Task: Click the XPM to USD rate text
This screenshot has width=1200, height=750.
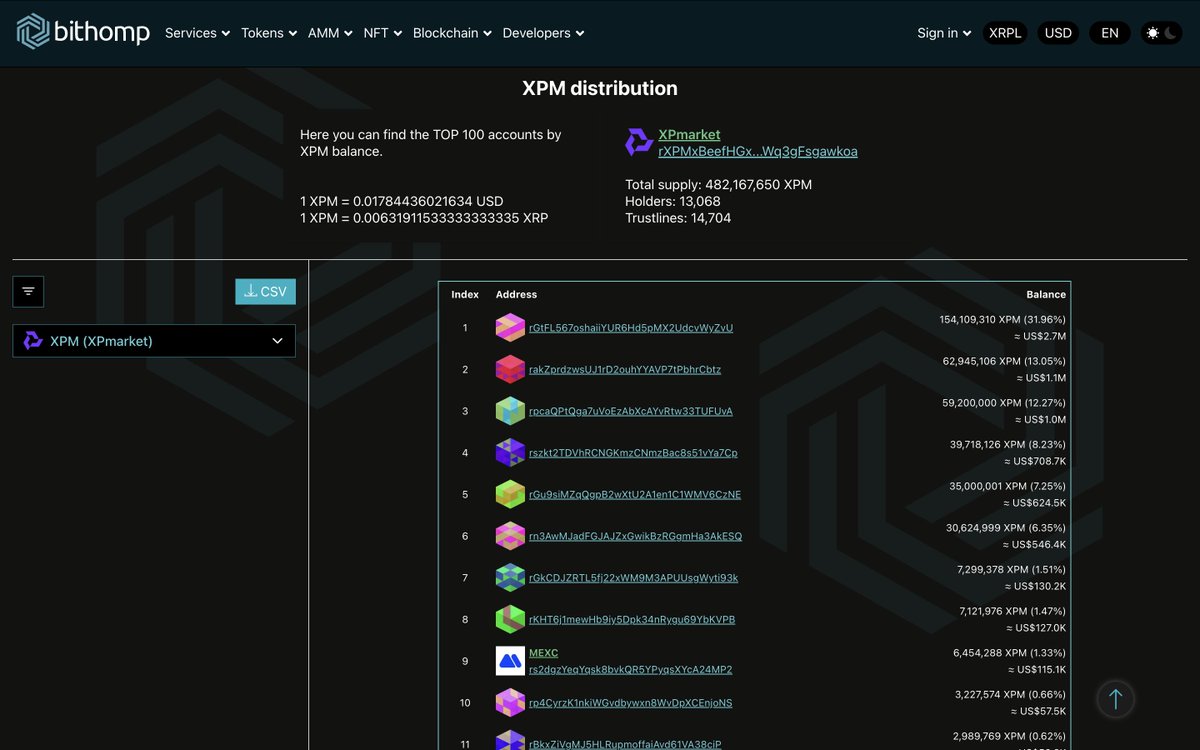Action: pos(402,201)
